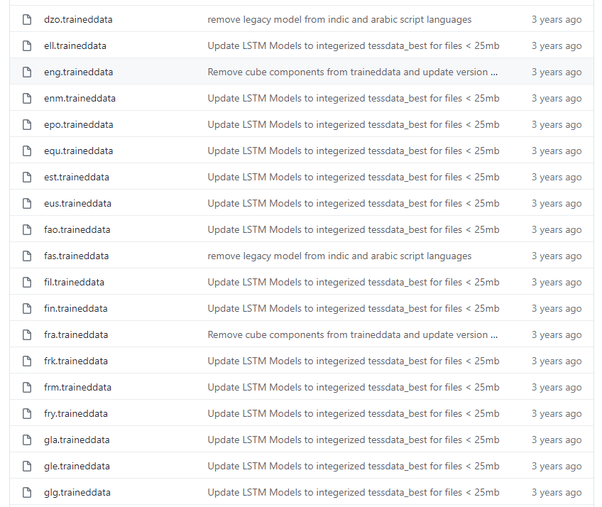
Task: Open commit message for eng.traineddata row
Action: click(x=352, y=72)
